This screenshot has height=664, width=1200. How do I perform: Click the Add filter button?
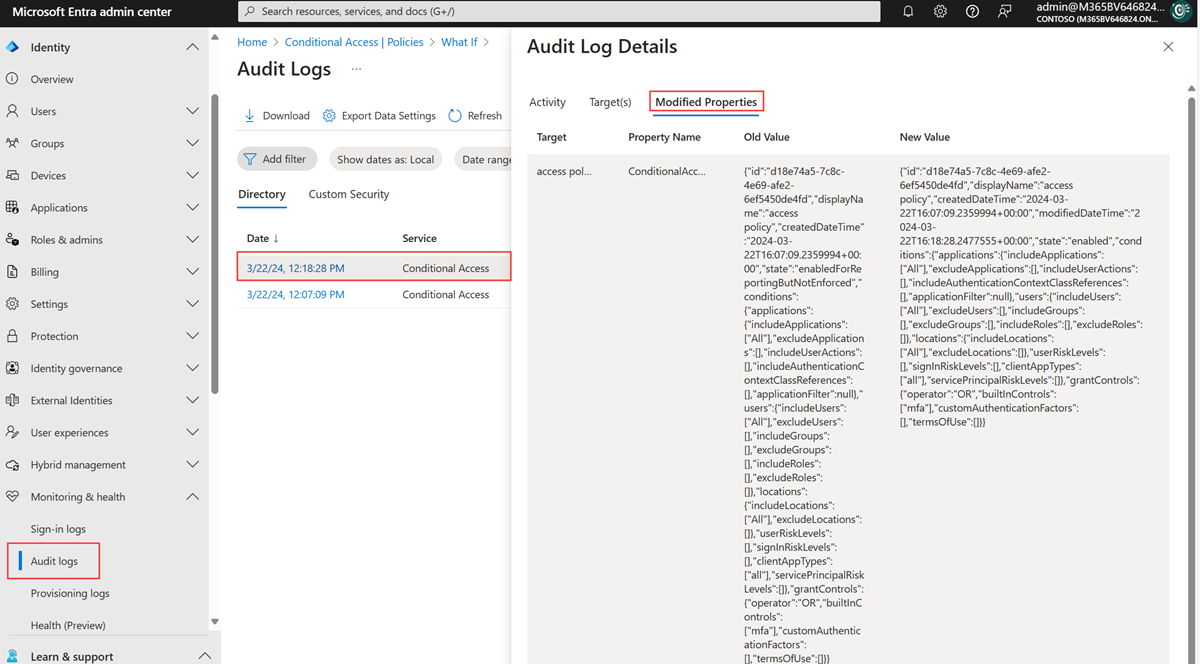(277, 159)
